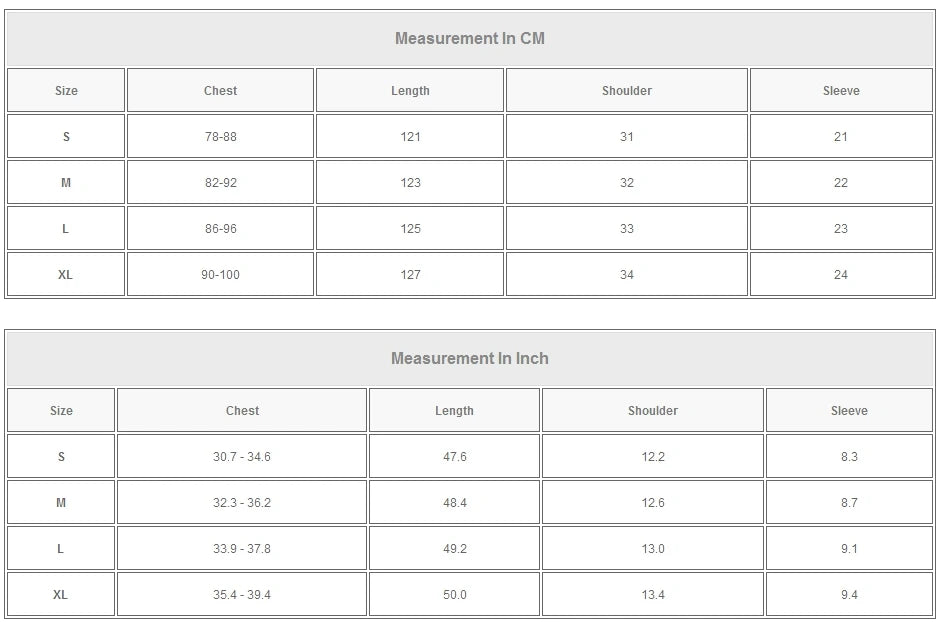This screenshot has width=942, height=623.
Task: Click the 48.4 length cell
Action: pyautogui.click(x=454, y=503)
